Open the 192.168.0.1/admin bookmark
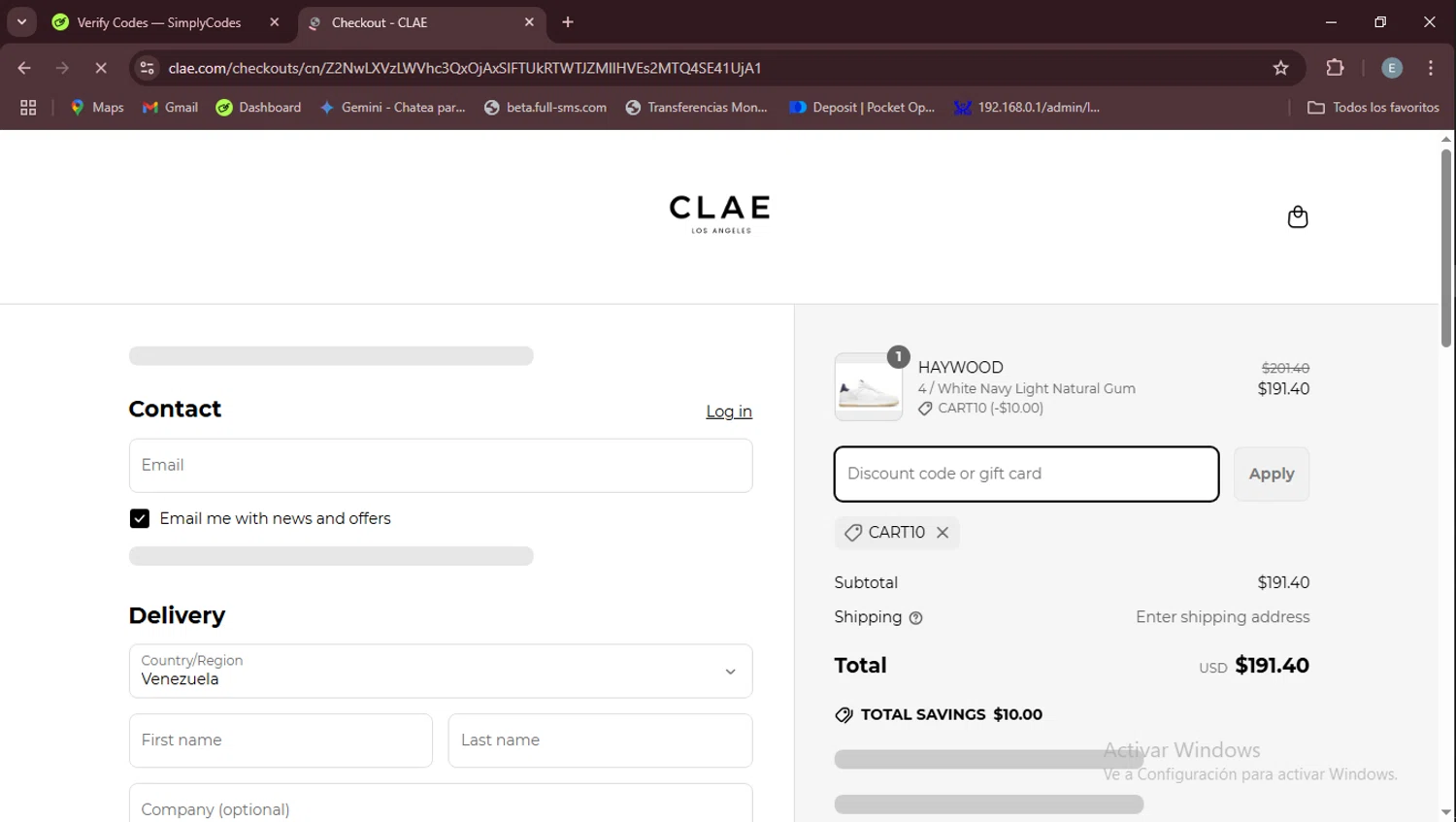The height and width of the screenshot is (822, 1456). point(1027,108)
